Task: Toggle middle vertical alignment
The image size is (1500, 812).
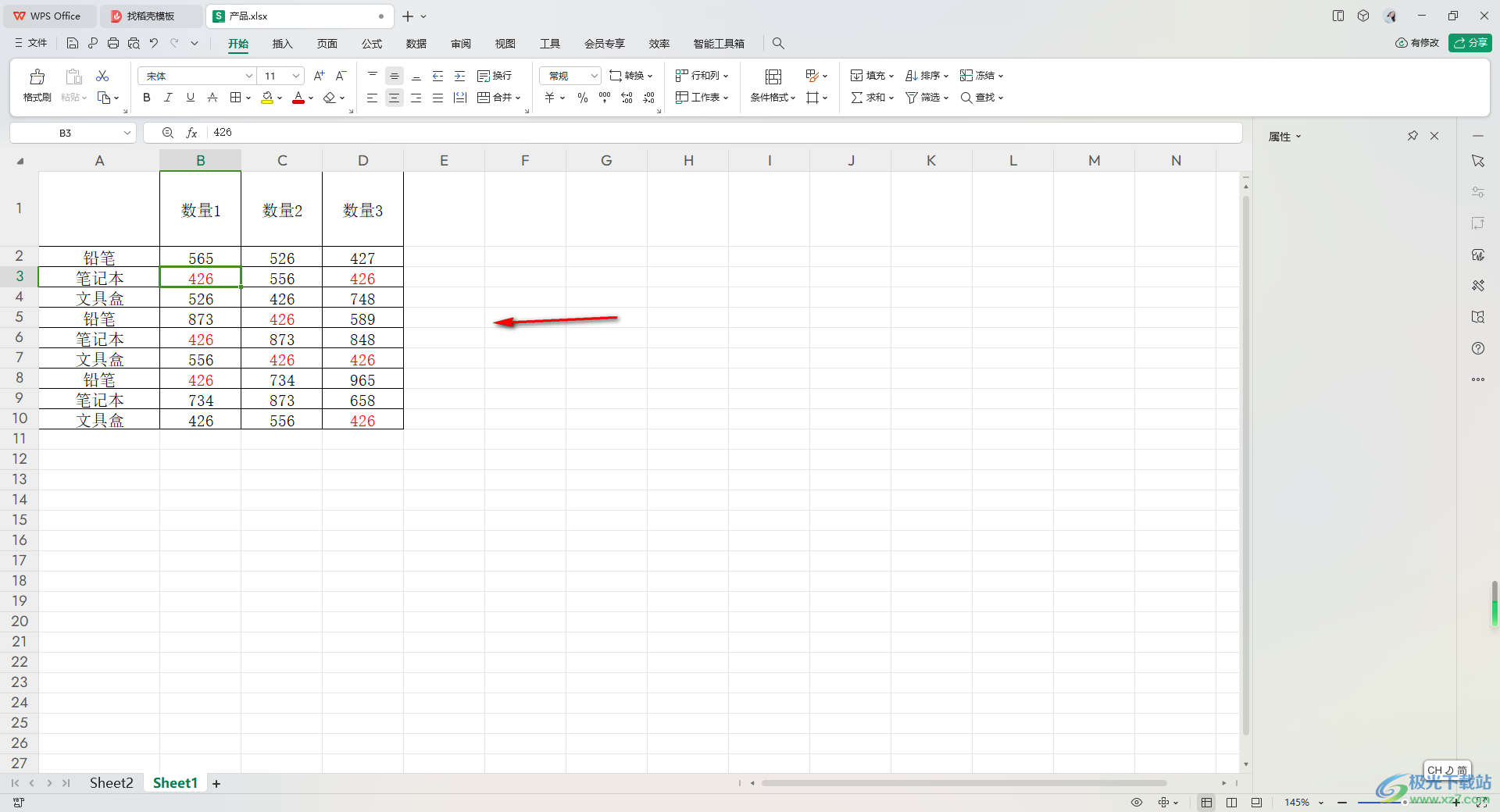Action: pos(395,76)
